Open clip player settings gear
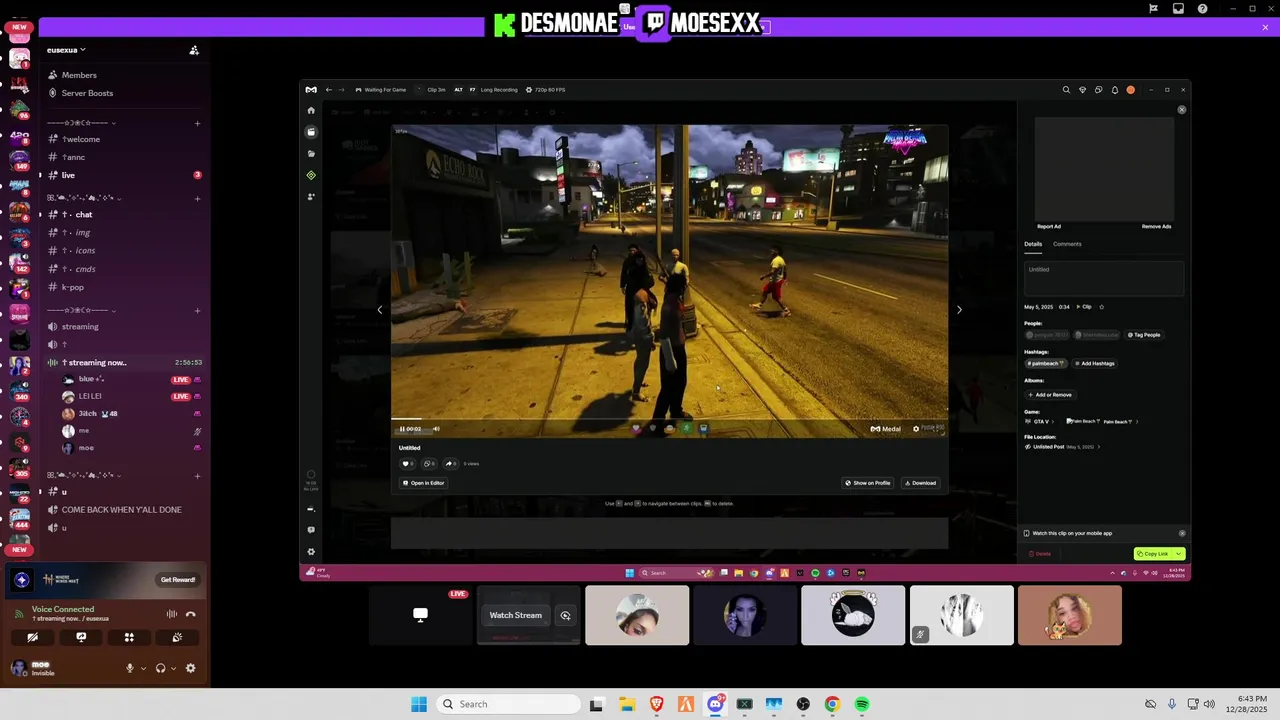 (x=916, y=429)
